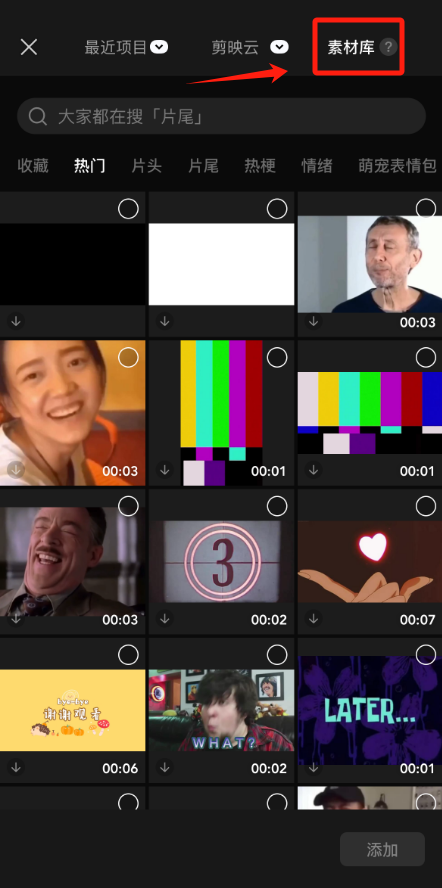Viewport: 442px width, 888px height.
Task: Download the vertical color bars clip
Action: pos(164,469)
